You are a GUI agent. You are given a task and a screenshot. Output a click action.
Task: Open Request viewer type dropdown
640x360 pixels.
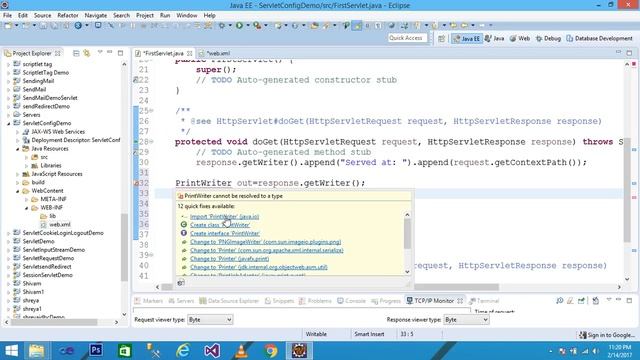tap(210, 320)
